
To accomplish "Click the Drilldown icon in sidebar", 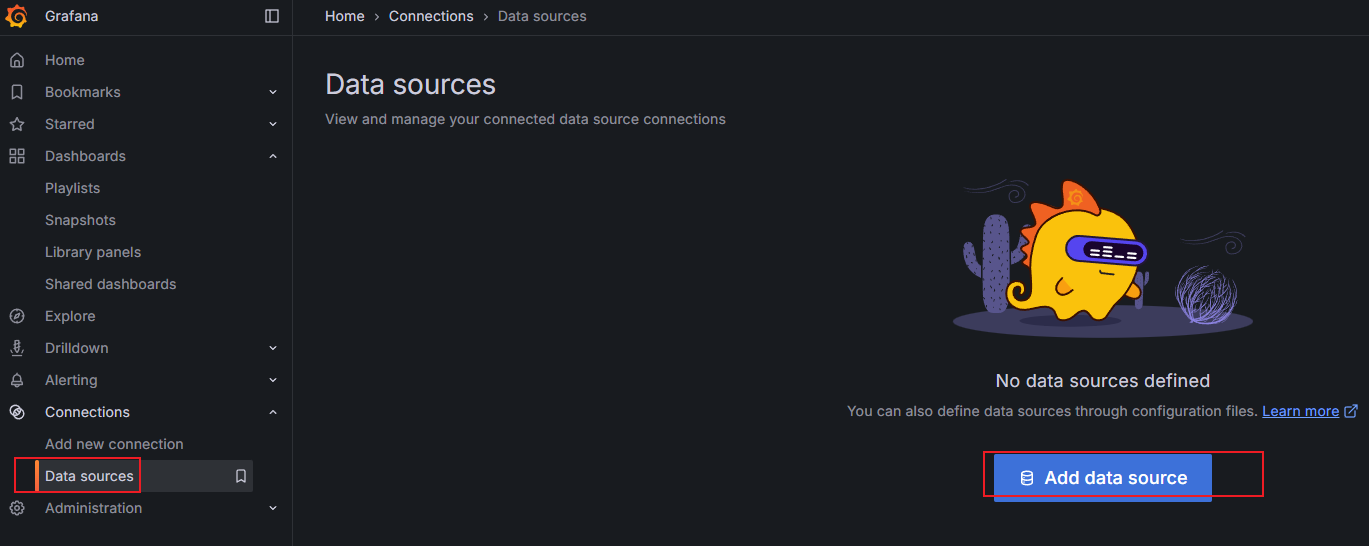I will [x=17, y=348].
